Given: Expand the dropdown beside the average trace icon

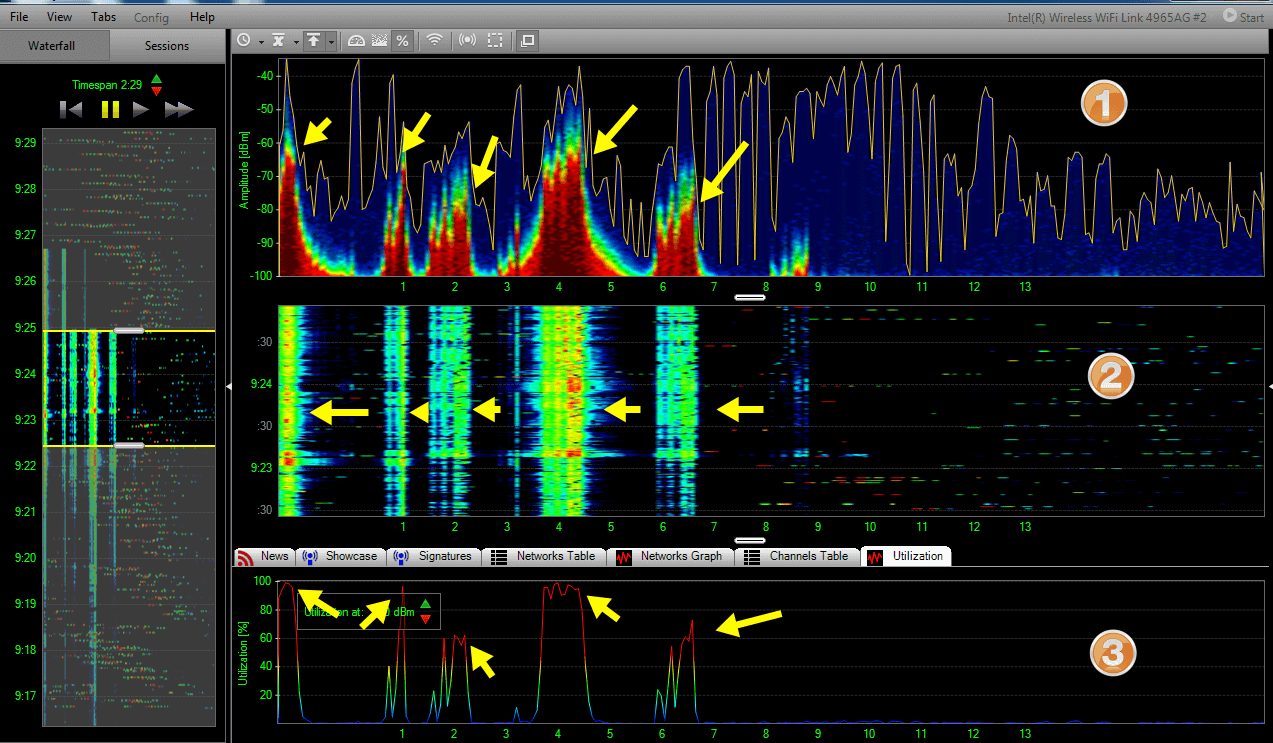Looking at the screenshot, I should [295, 40].
